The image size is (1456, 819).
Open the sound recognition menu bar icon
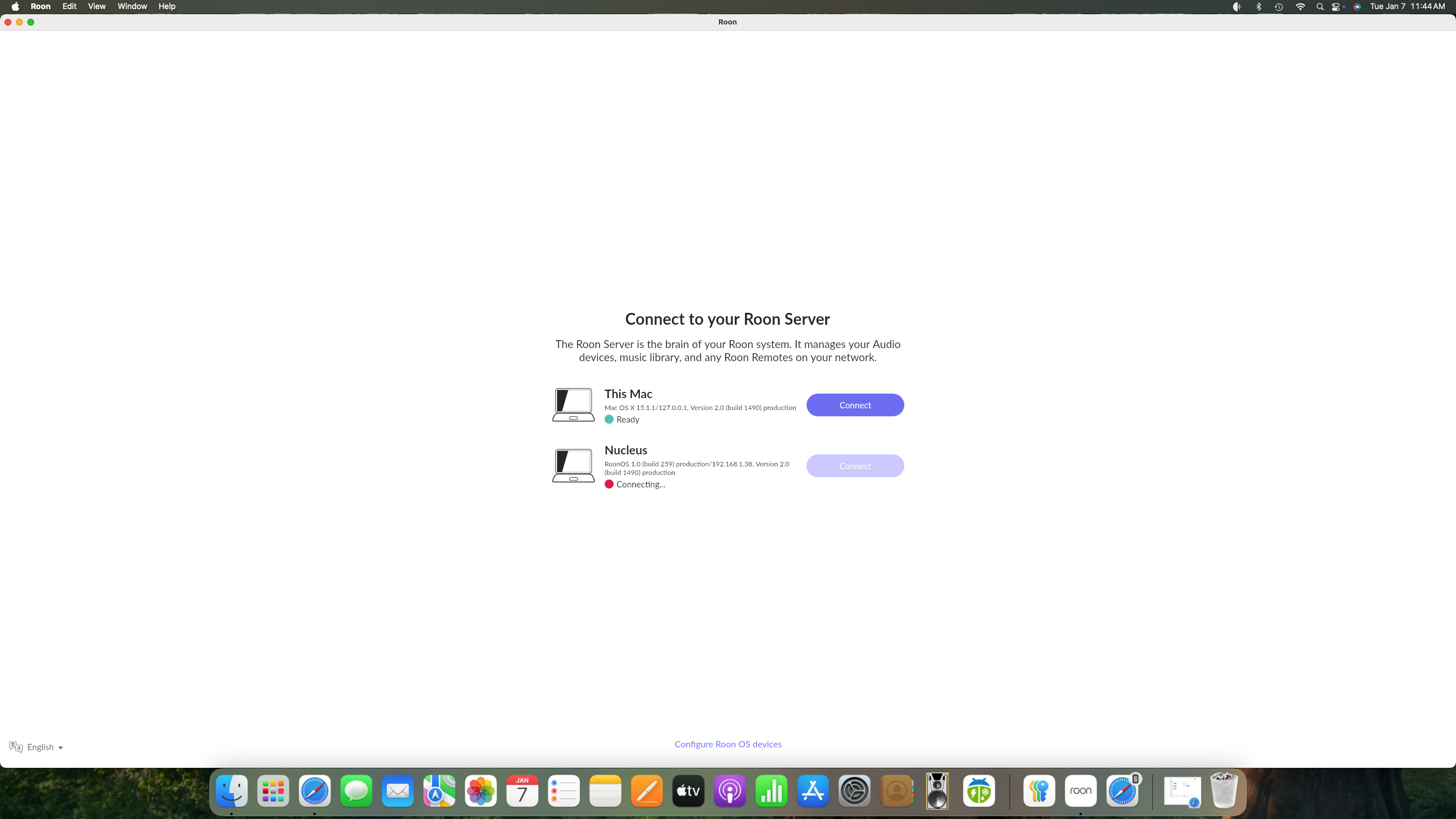1237,7
